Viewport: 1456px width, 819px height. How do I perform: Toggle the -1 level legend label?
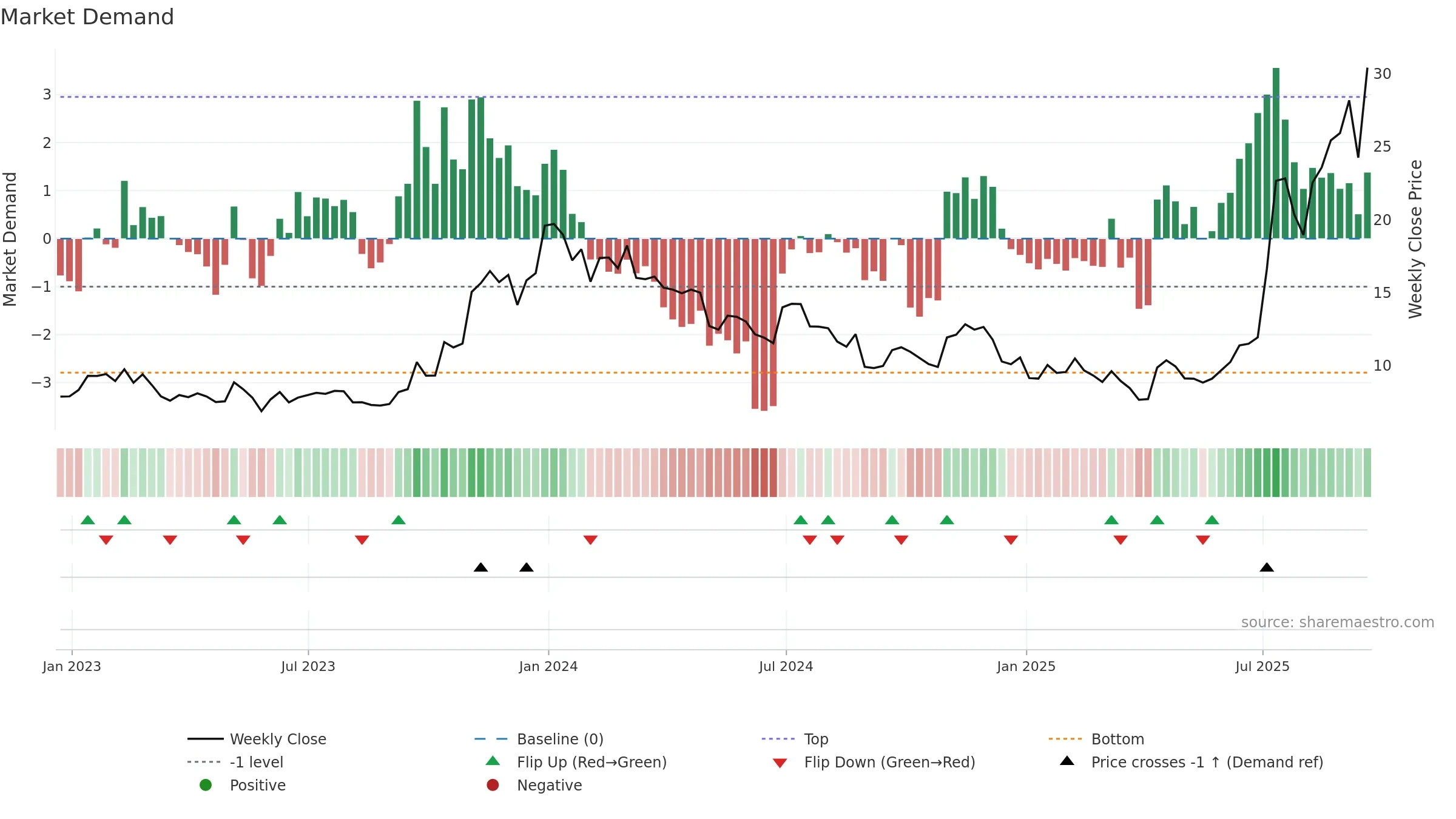(257, 762)
